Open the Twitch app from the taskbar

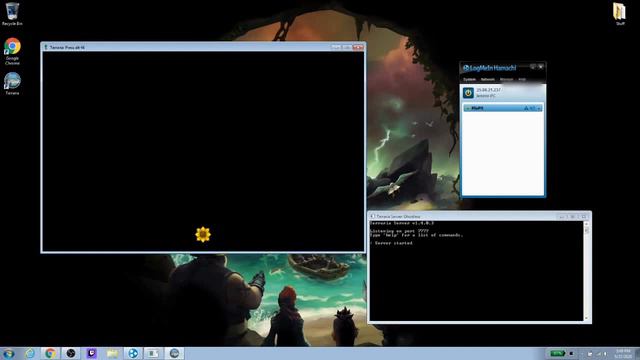click(91, 353)
